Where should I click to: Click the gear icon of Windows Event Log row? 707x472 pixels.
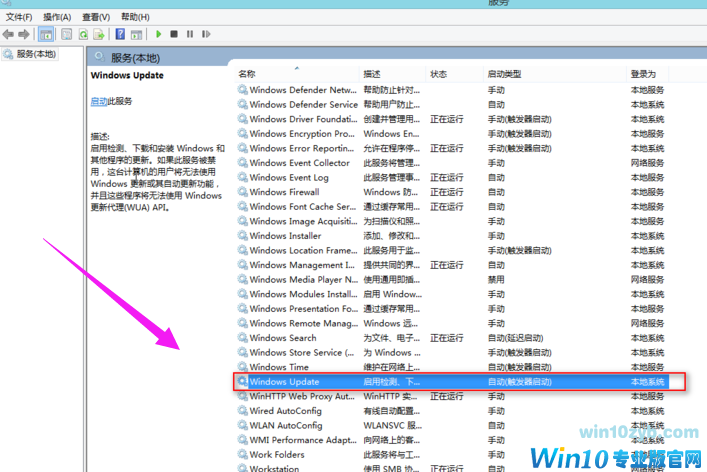(243, 177)
